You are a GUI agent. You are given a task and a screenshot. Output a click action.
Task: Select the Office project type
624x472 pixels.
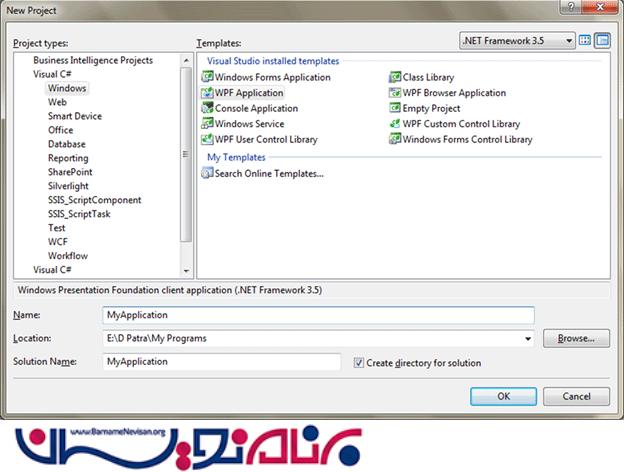point(60,130)
